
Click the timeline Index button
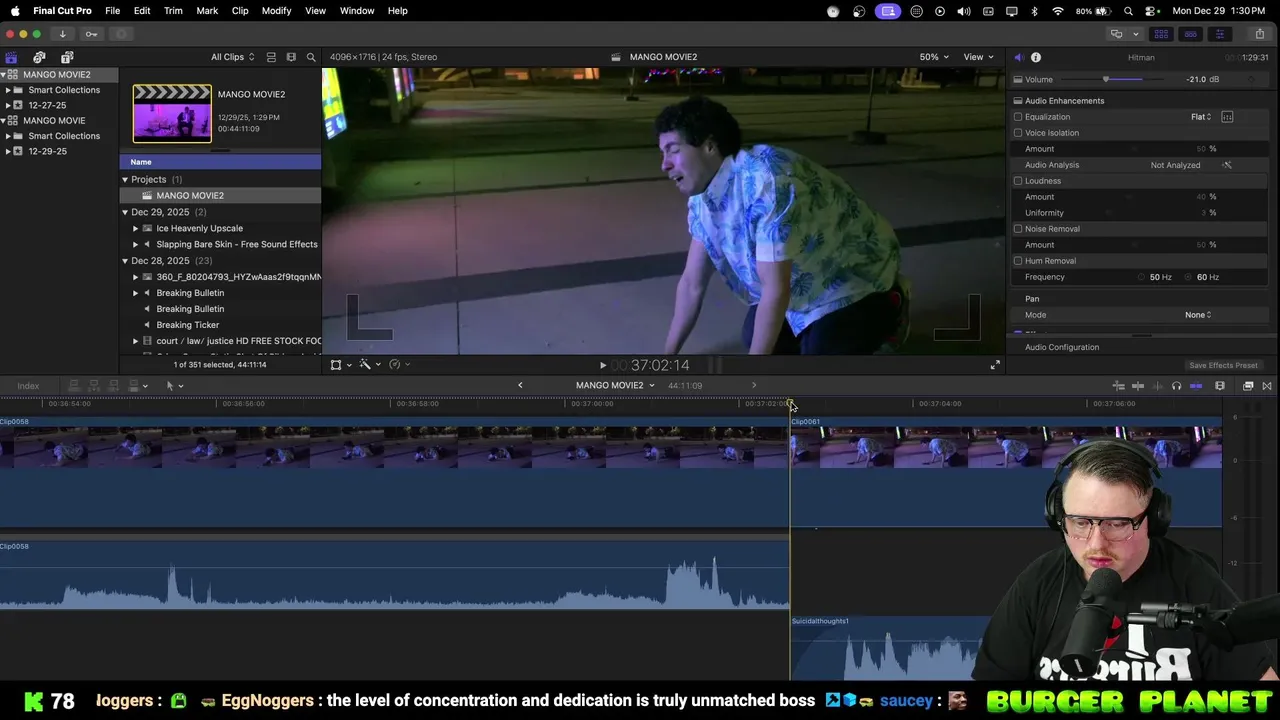pyautogui.click(x=28, y=386)
